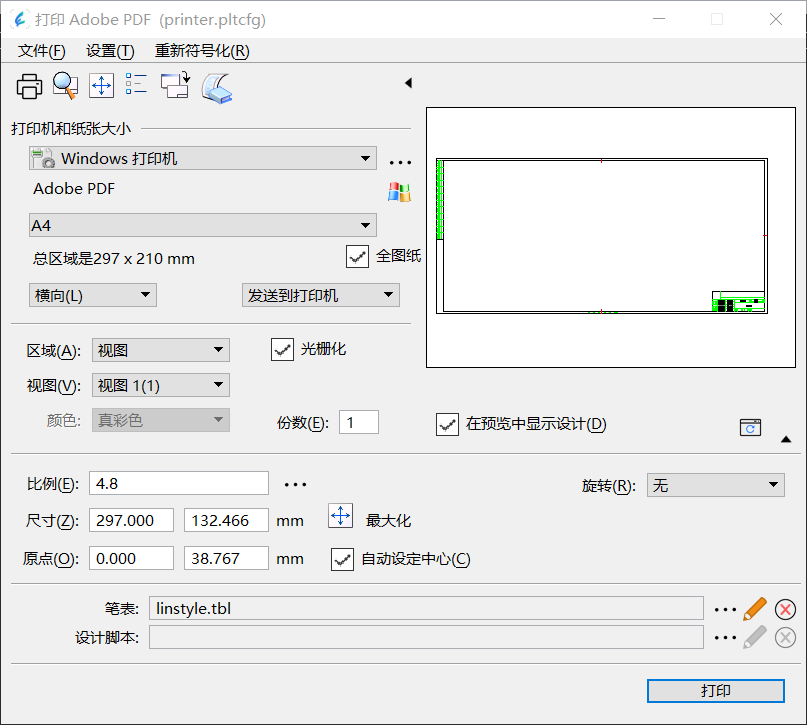Click the print preview drawing thumbnail
The image size is (807, 725).
tap(611, 237)
